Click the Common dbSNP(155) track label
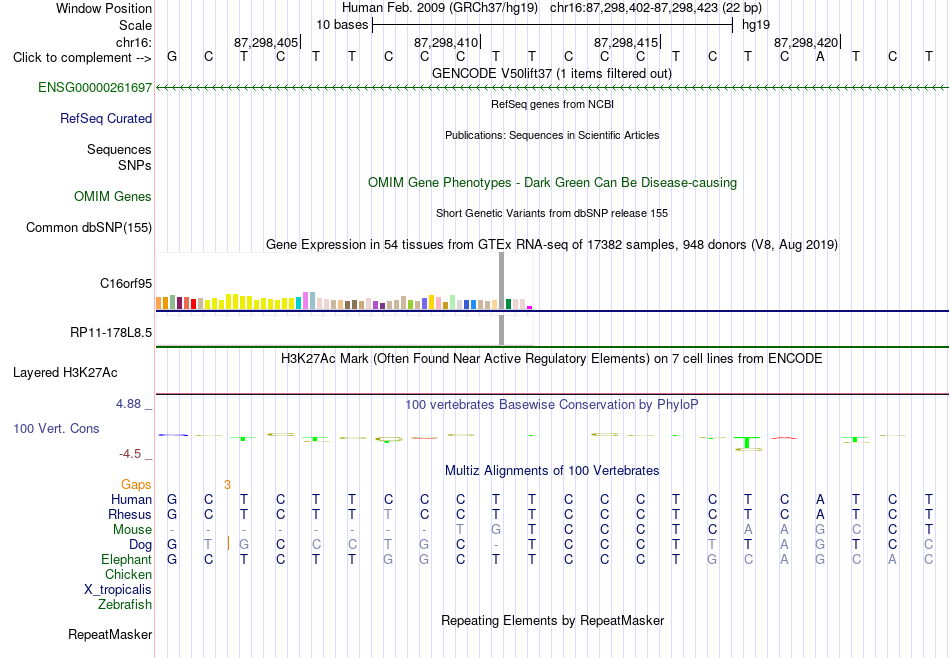 (x=89, y=228)
